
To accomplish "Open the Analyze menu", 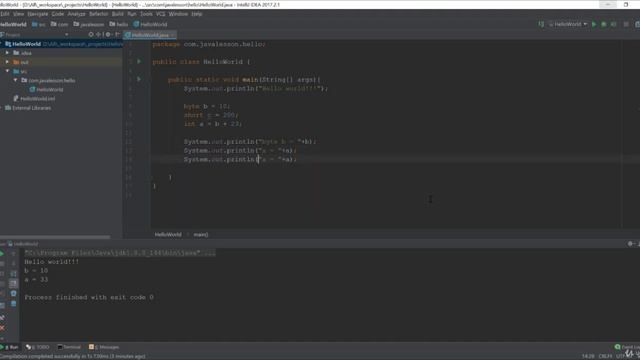I will tap(76, 14).
